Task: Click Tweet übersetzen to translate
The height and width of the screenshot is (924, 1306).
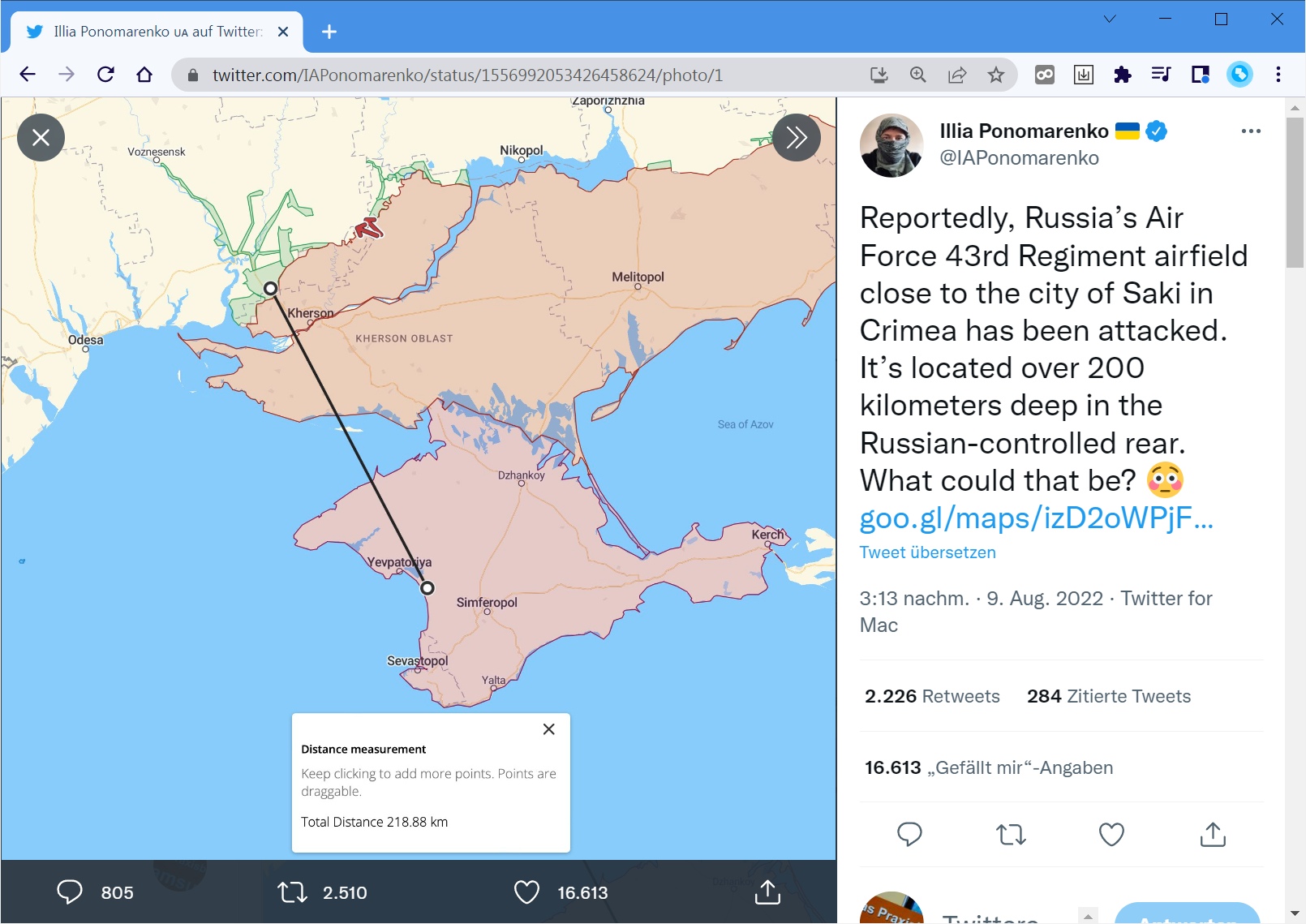Action: click(x=927, y=552)
